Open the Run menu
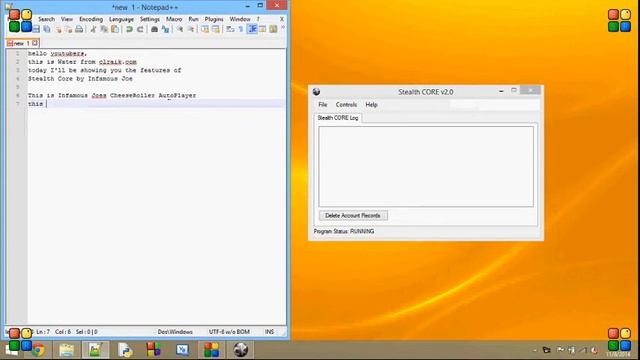Screen dimensions: 640x360 click(x=193, y=19)
